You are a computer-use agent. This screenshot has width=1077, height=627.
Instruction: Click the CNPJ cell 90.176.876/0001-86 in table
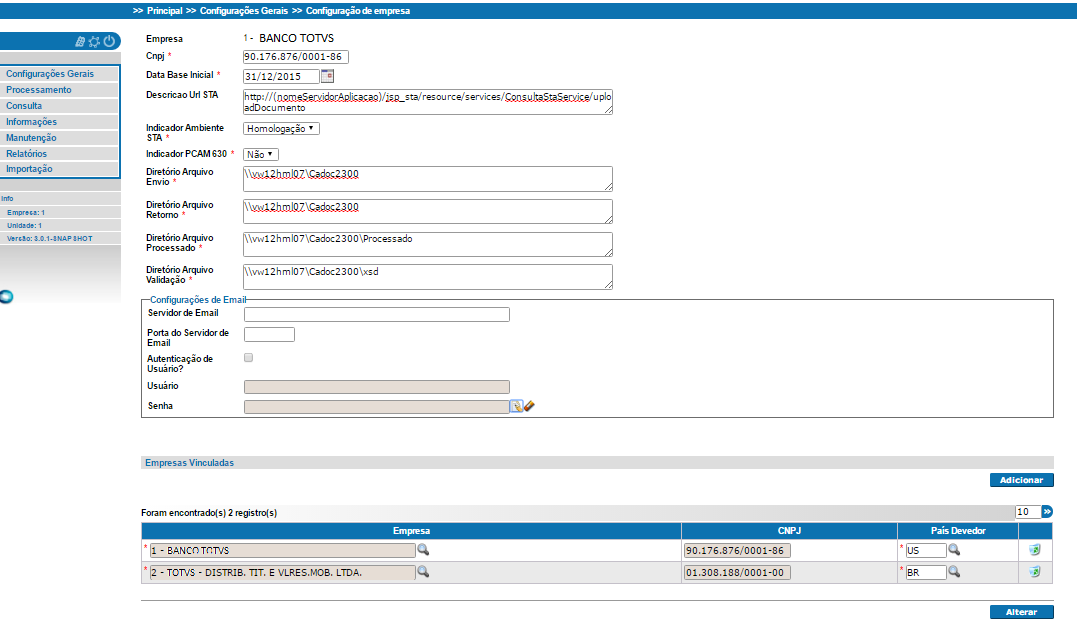pyautogui.click(x=737, y=550)
